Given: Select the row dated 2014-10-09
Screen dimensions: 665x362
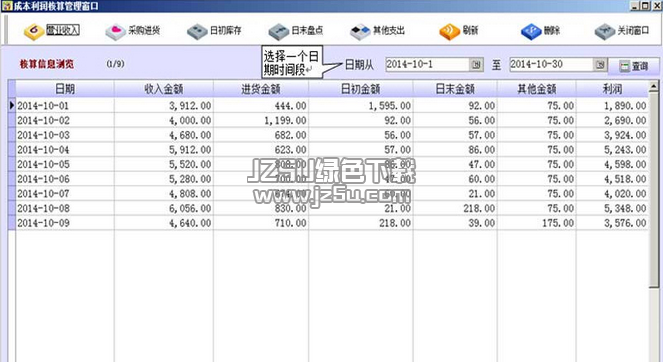Looking at the screenshot, I should [332, 223].
